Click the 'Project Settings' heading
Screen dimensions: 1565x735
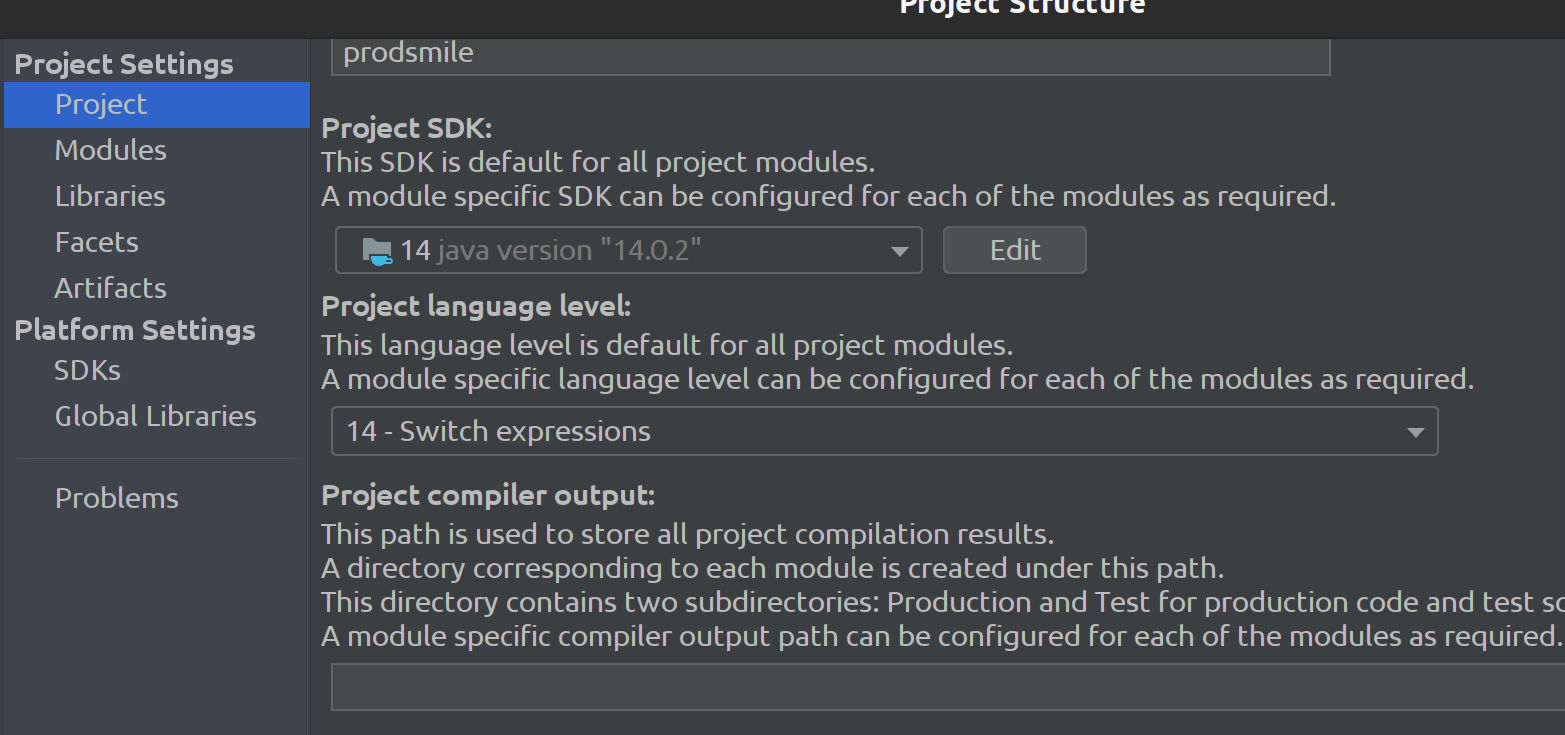click(x=124, y=64)
